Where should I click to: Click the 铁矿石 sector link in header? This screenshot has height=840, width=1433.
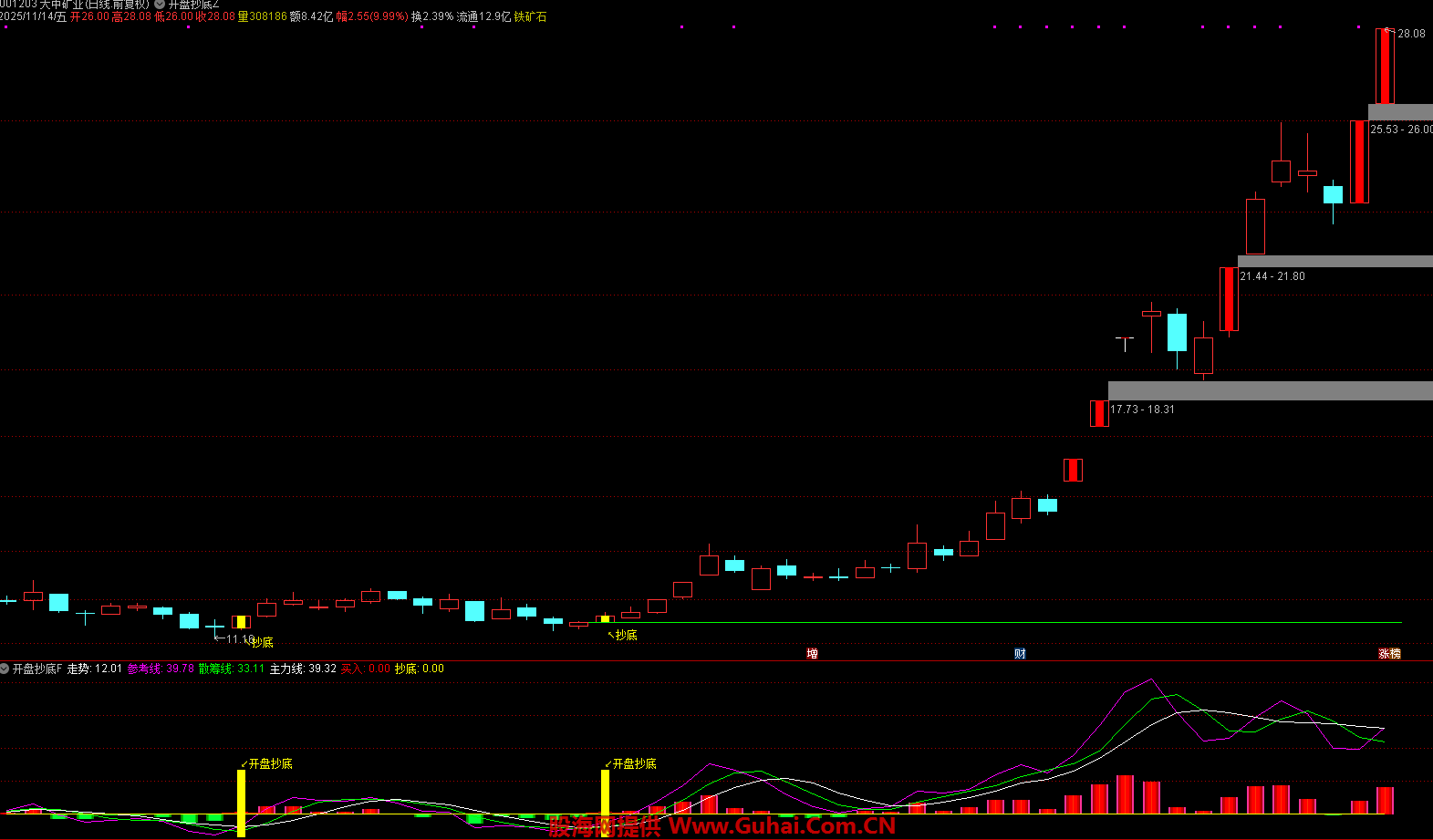(x=530, y=16)
